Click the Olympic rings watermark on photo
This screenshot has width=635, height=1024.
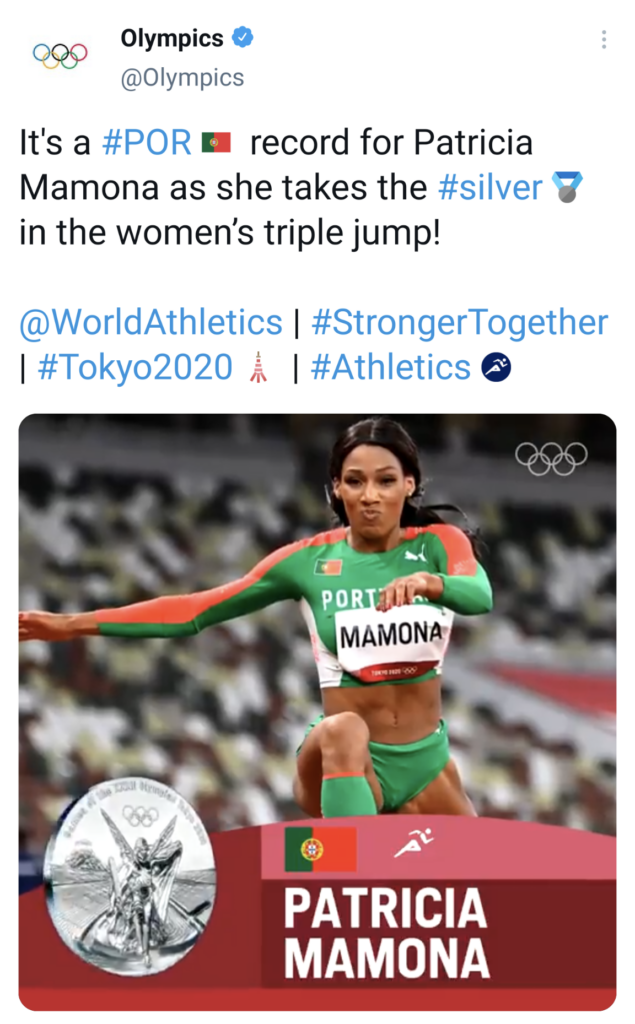551,459
